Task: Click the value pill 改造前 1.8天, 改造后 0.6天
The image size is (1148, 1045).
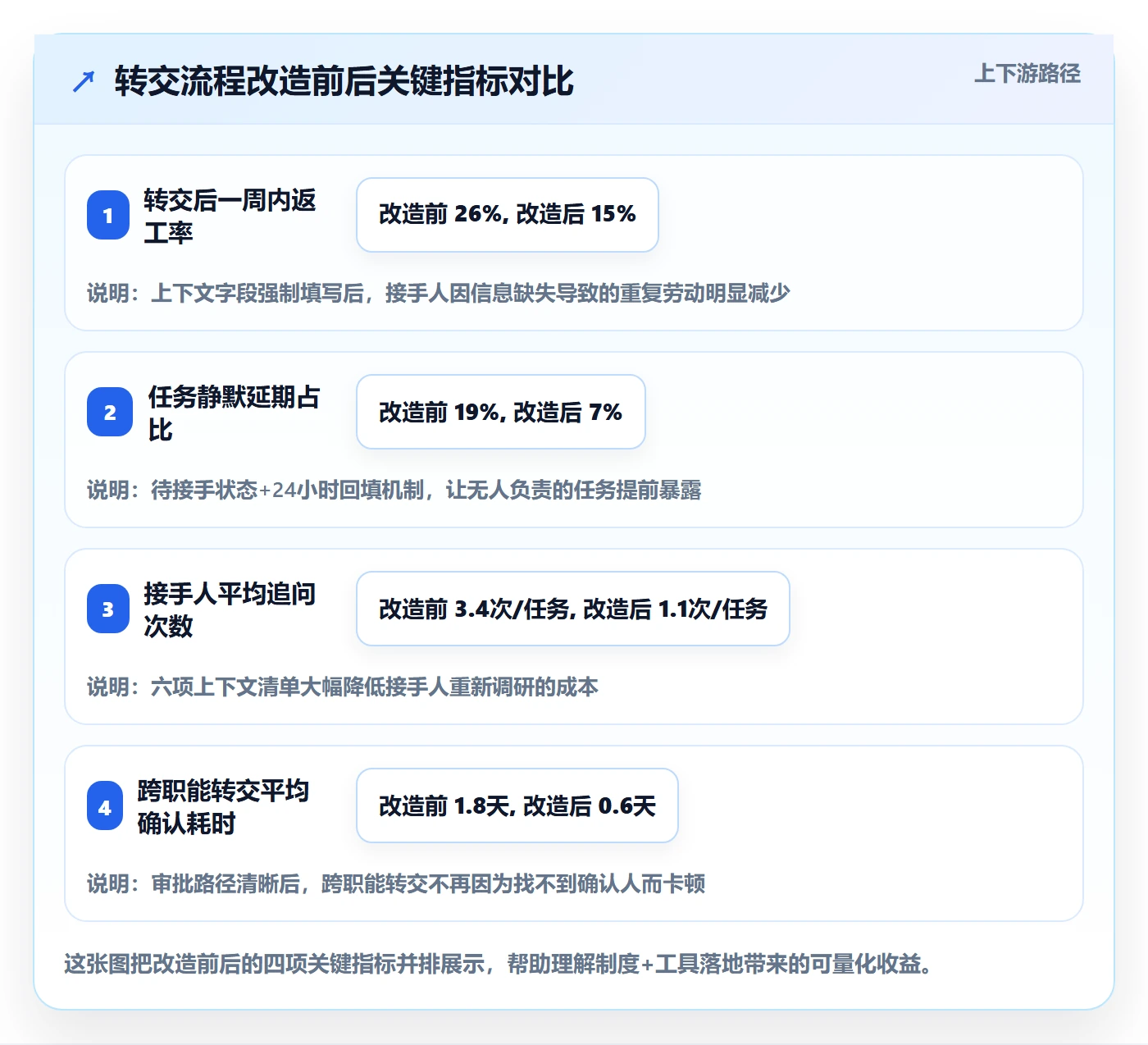Action: pos(517,805)
